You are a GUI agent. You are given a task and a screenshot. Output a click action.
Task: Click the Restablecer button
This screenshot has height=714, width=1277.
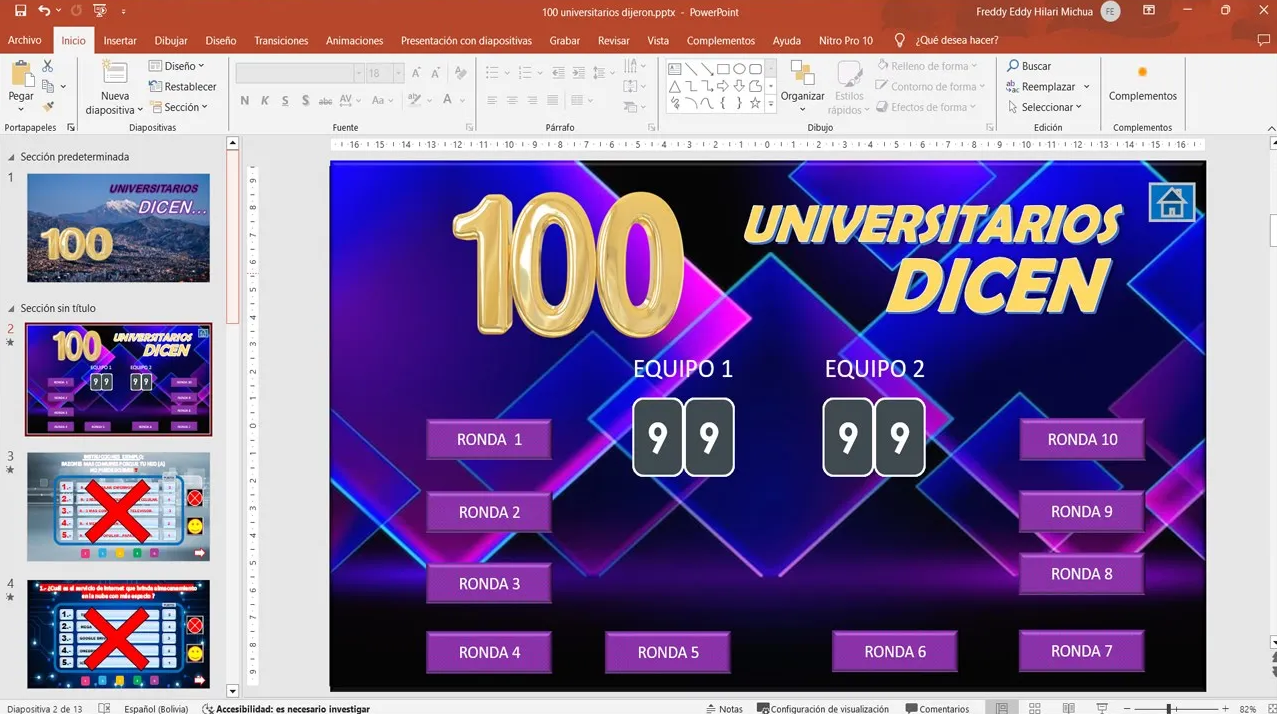183,87
